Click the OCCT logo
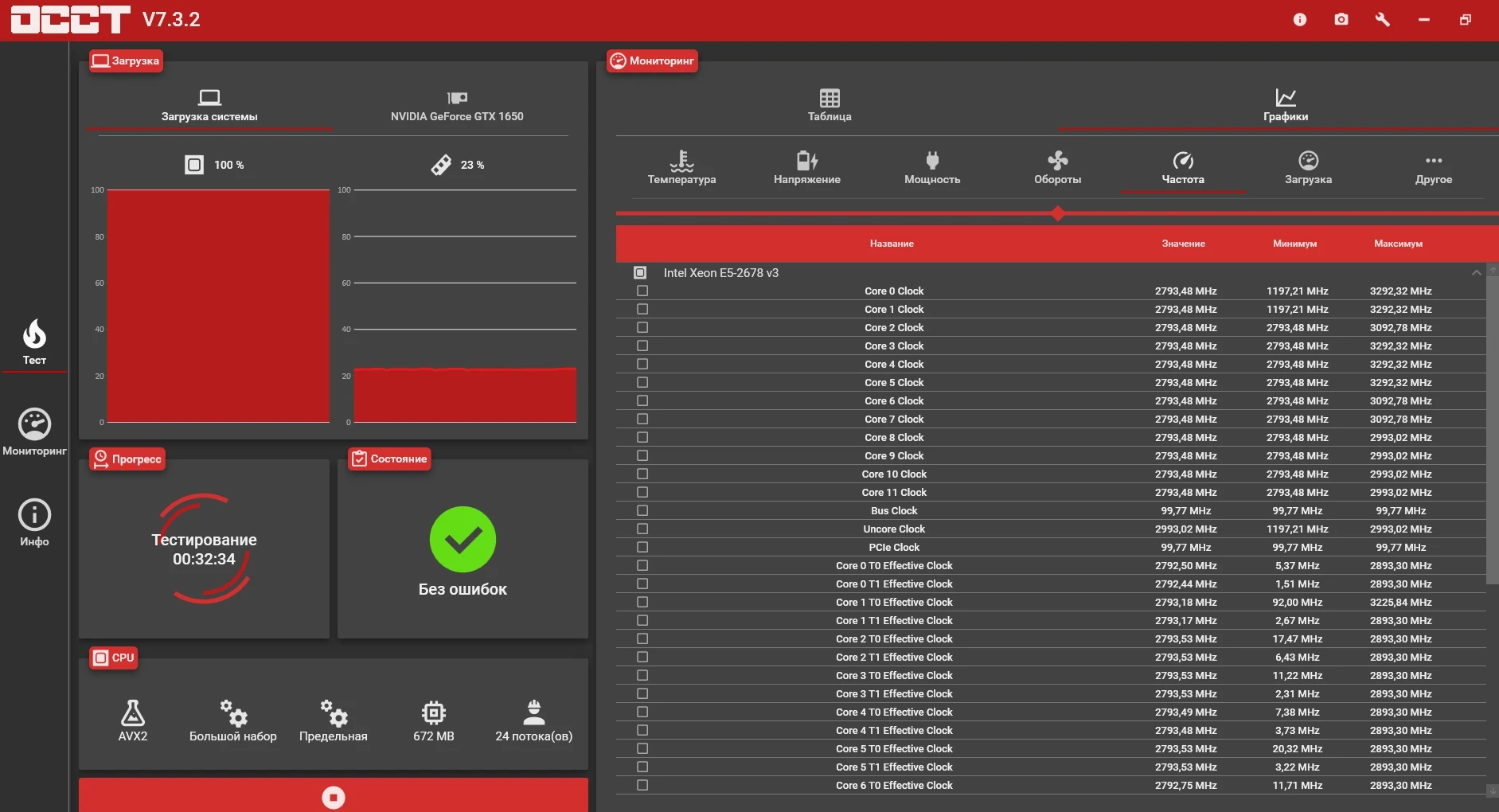The height and width of the screenshot is (812, 1499). click(71, 19)
